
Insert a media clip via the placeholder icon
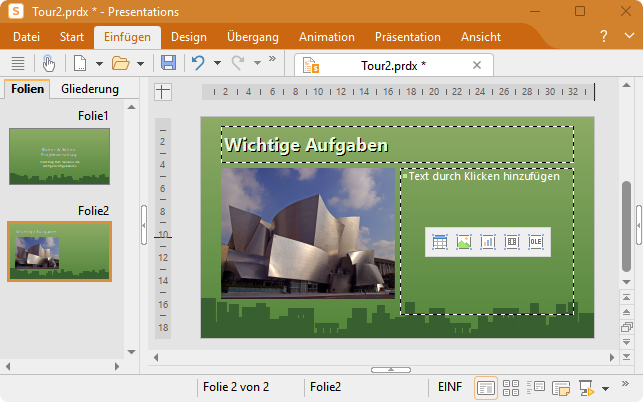(512, 241)
